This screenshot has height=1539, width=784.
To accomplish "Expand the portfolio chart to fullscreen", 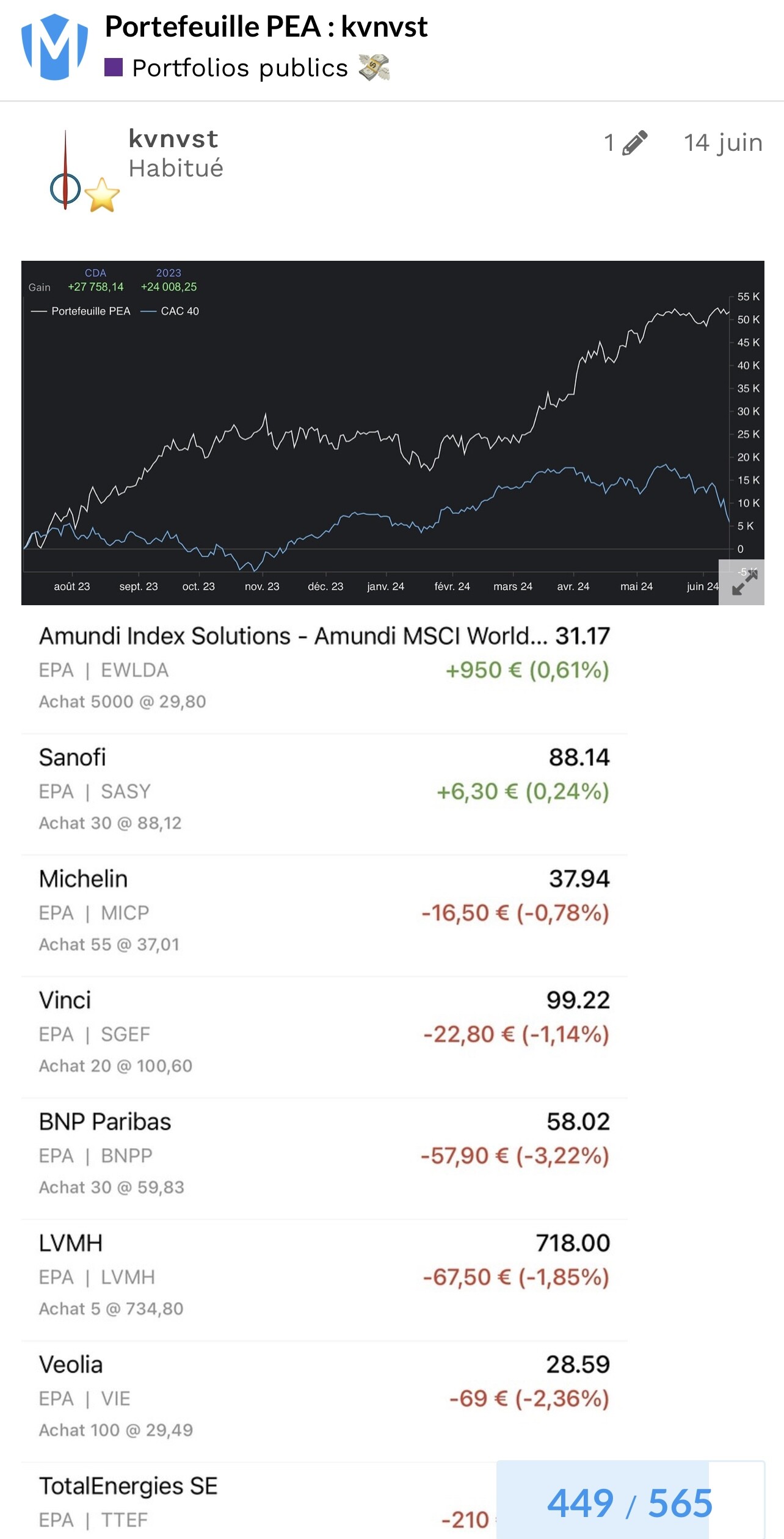I will (x=744, y=583).
